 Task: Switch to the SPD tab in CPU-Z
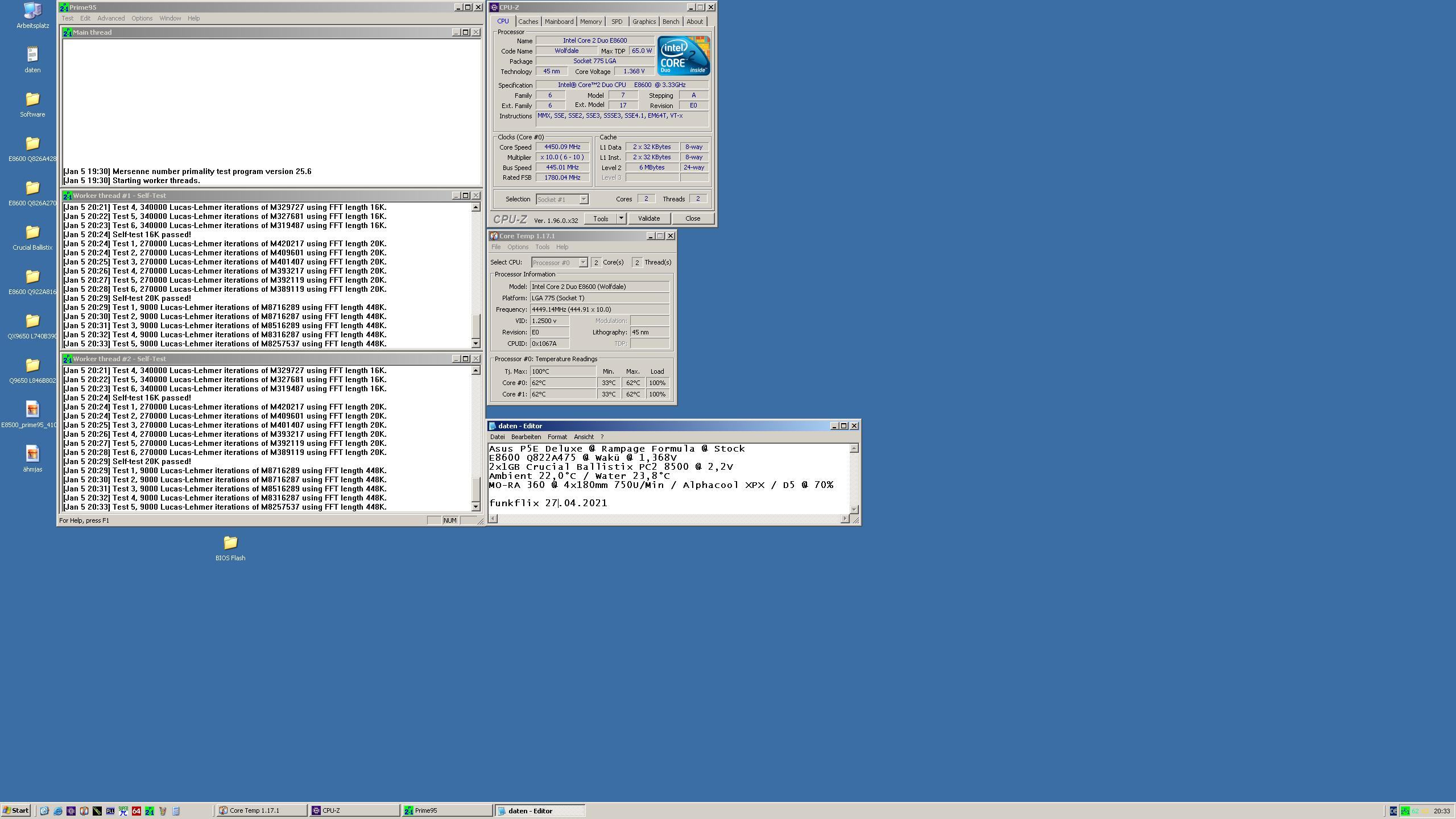pos(617,22)
